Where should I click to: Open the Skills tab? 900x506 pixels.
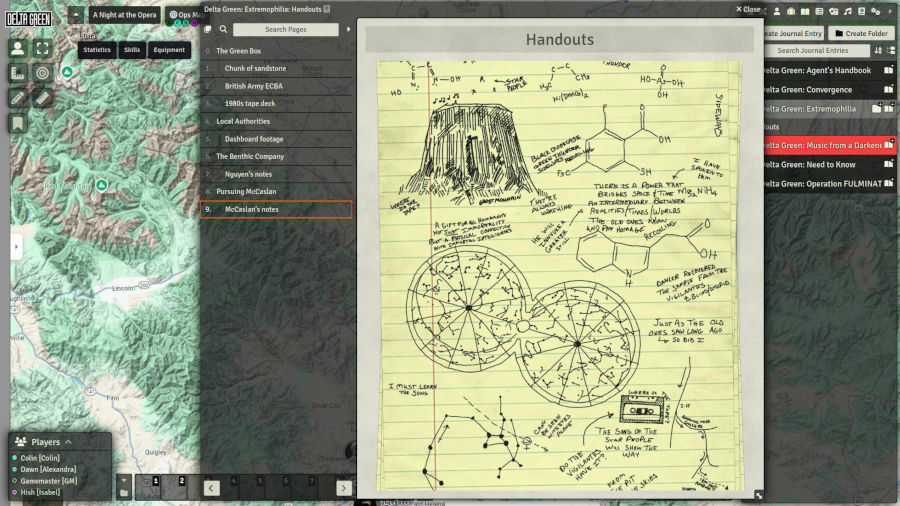point(132,50)
